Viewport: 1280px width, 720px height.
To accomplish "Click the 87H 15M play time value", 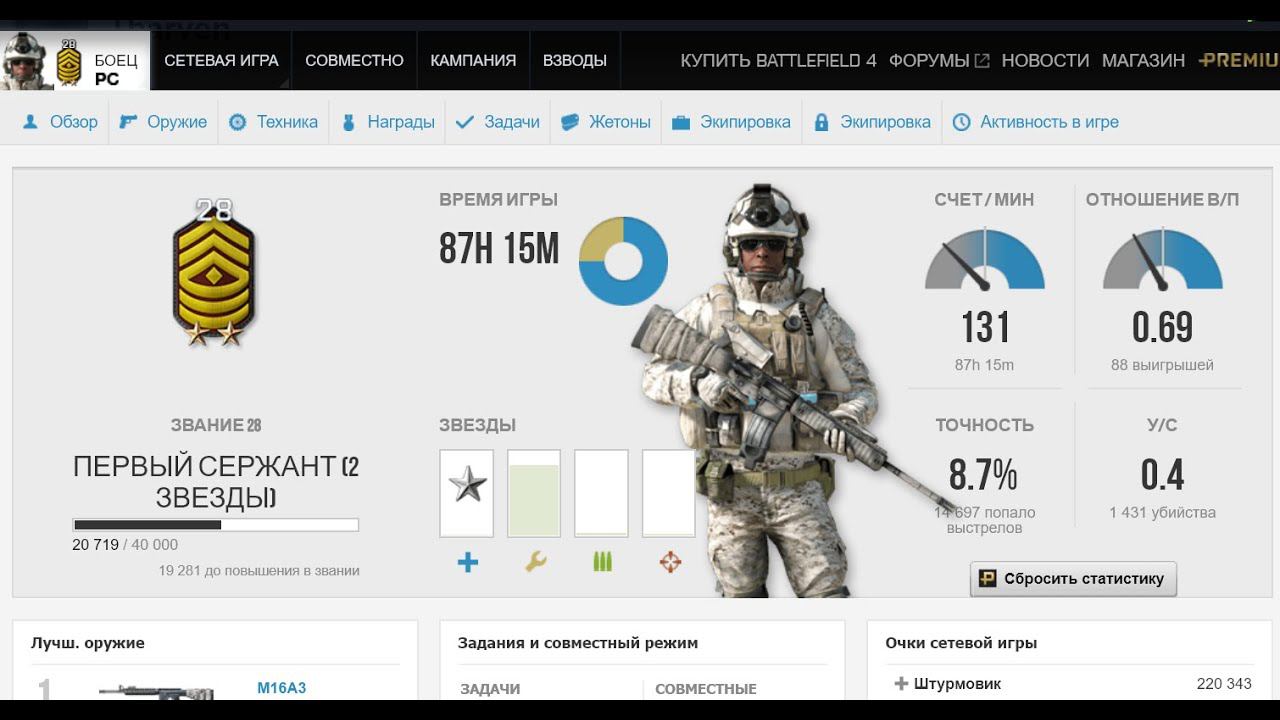I will [499, 249].
